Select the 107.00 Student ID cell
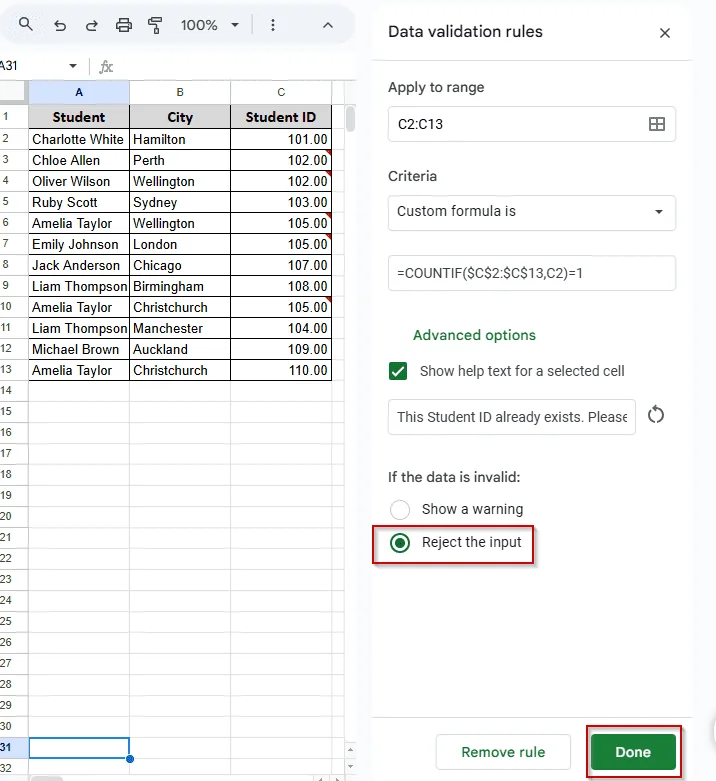Image resolution: width=716 pixels, height=781 pixels. pyautogui.click(x=281, y=265)
